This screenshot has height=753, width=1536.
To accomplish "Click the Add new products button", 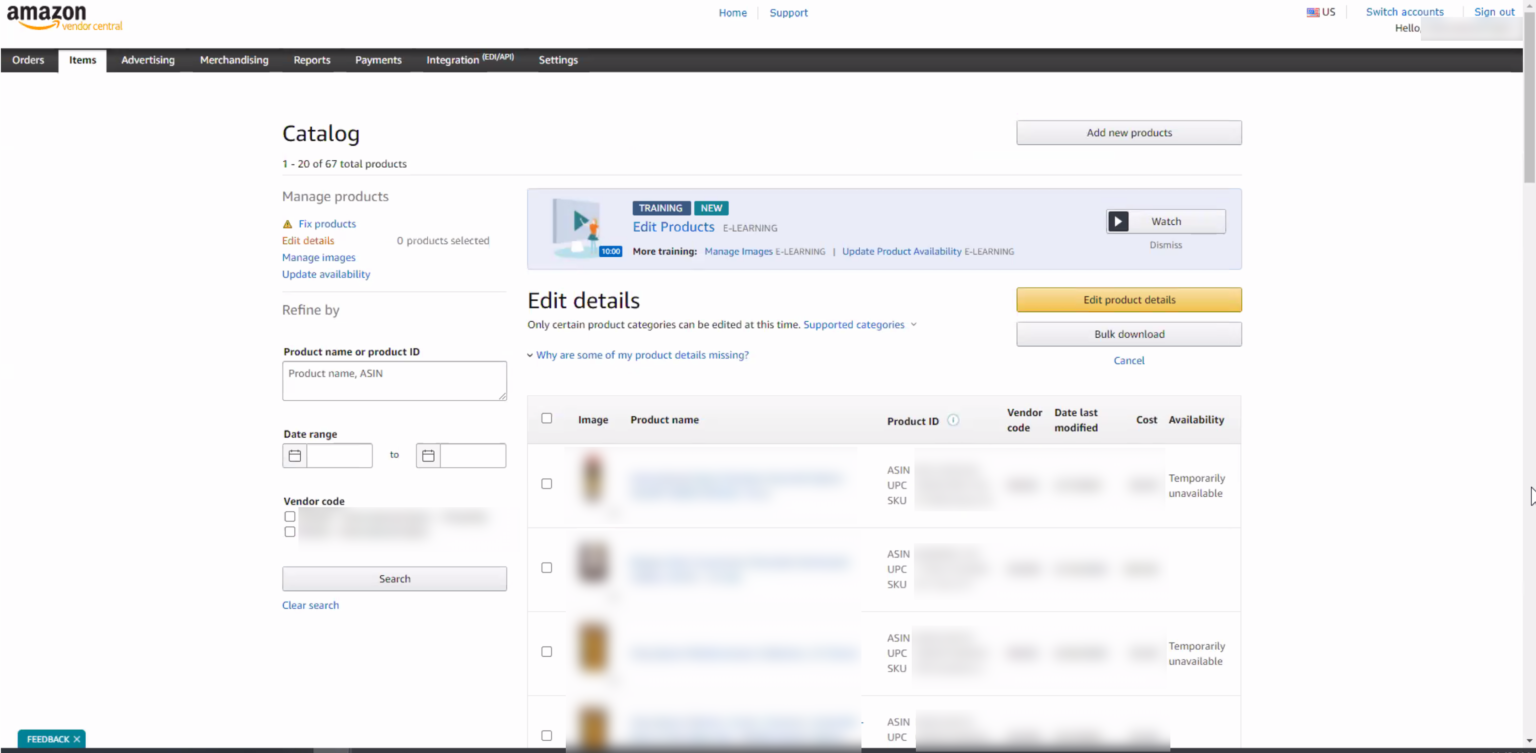I will pos(1128,132).
